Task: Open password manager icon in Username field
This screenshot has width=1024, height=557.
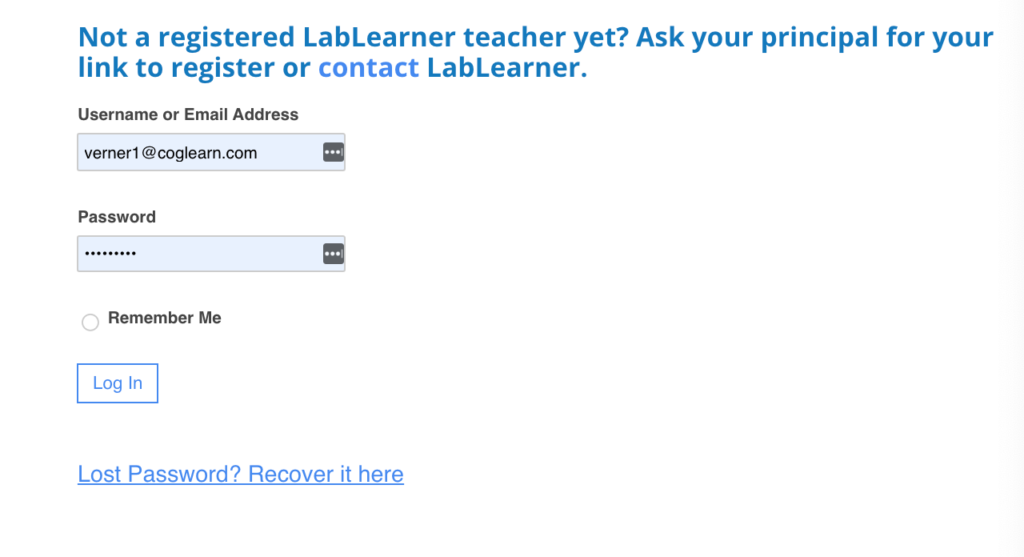Action: coord(333,152)
